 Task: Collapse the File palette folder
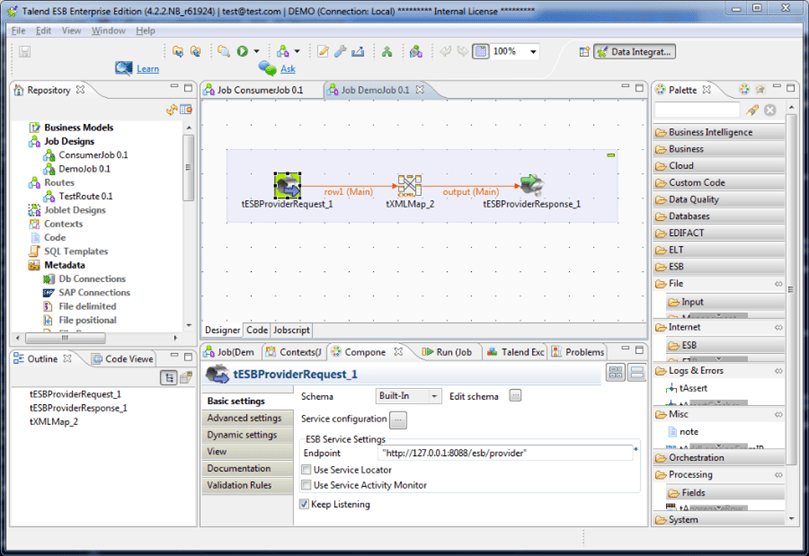tap(719, 283)
